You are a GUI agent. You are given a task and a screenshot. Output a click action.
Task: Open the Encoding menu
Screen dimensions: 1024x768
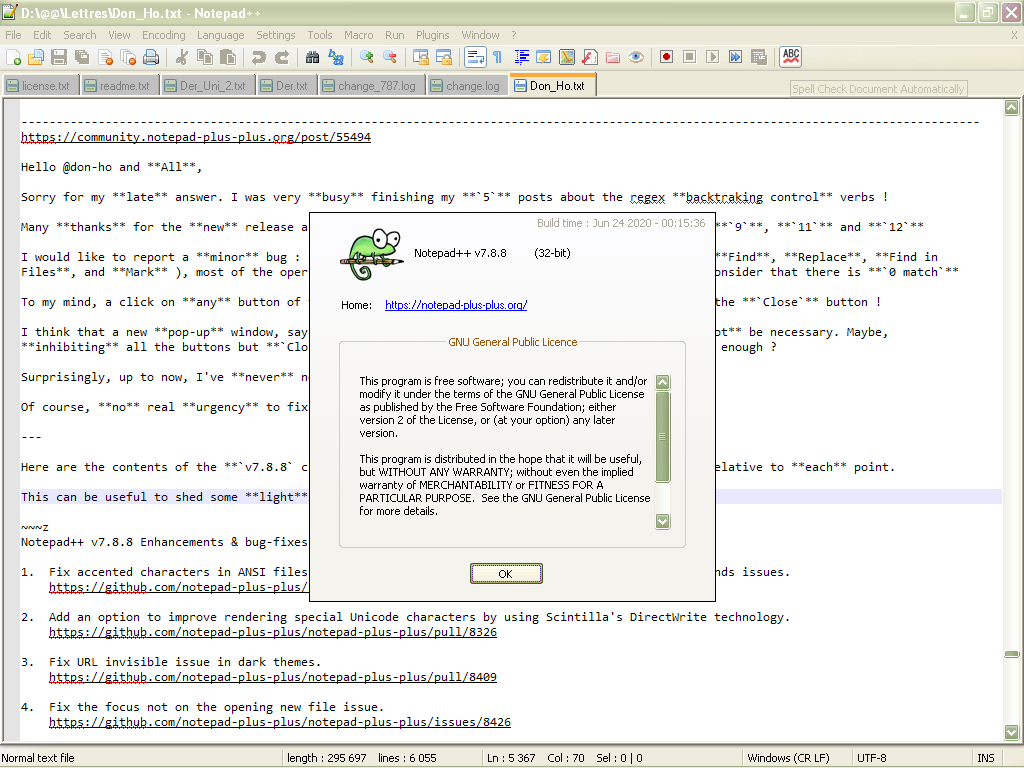click(x=164, y=35)
